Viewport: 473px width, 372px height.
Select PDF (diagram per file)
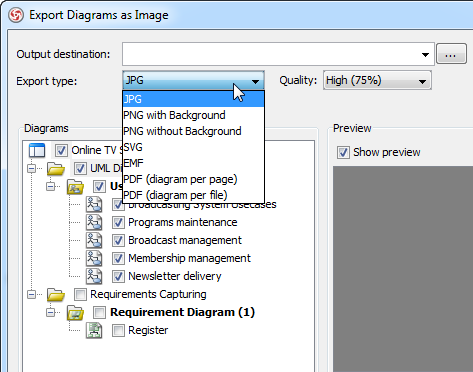tap(193, 195)
